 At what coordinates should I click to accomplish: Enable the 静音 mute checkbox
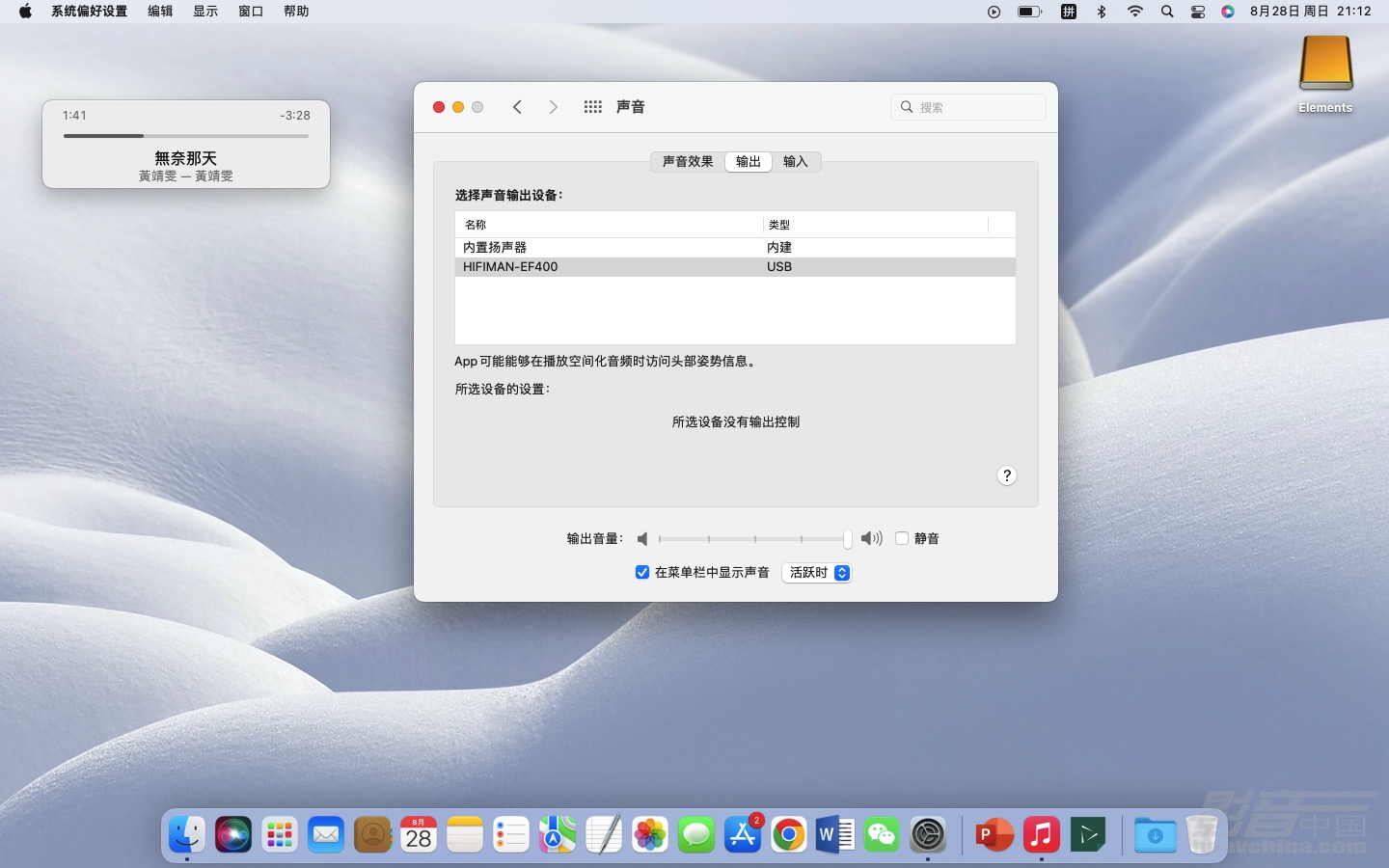pyautogui.click(x=902, y=538)
